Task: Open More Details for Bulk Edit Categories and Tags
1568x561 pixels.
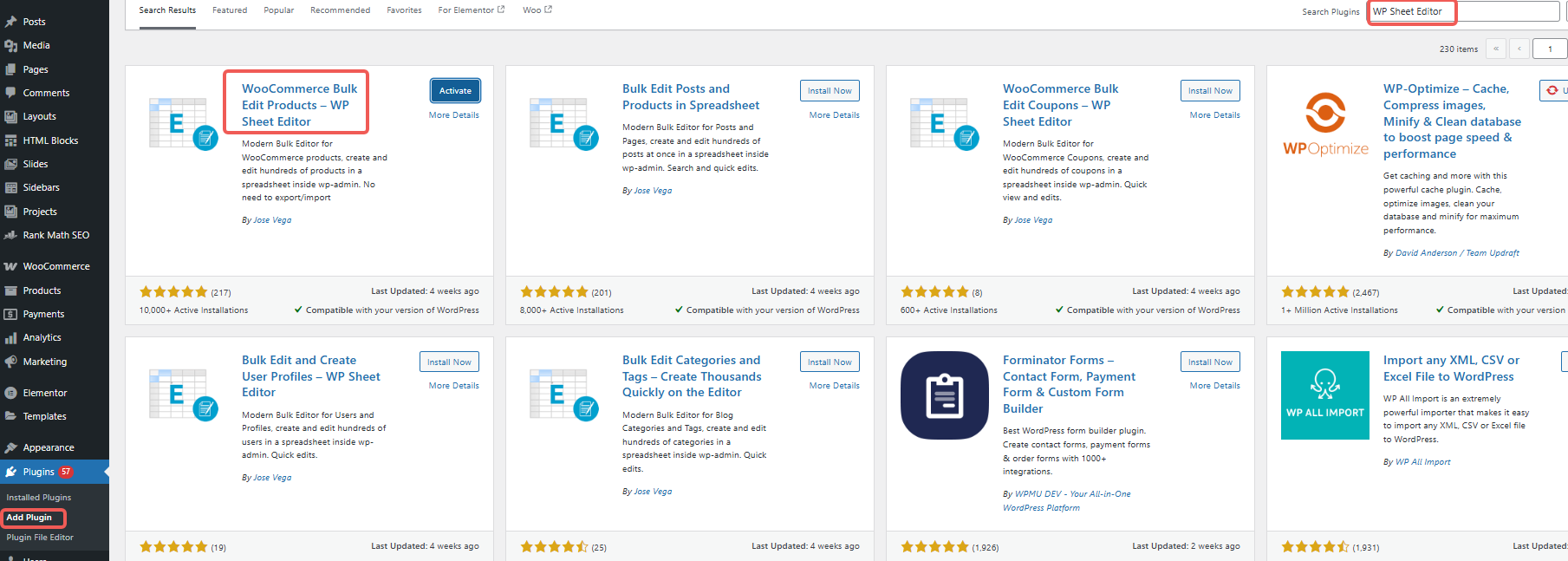Action: tap(834, 386)
